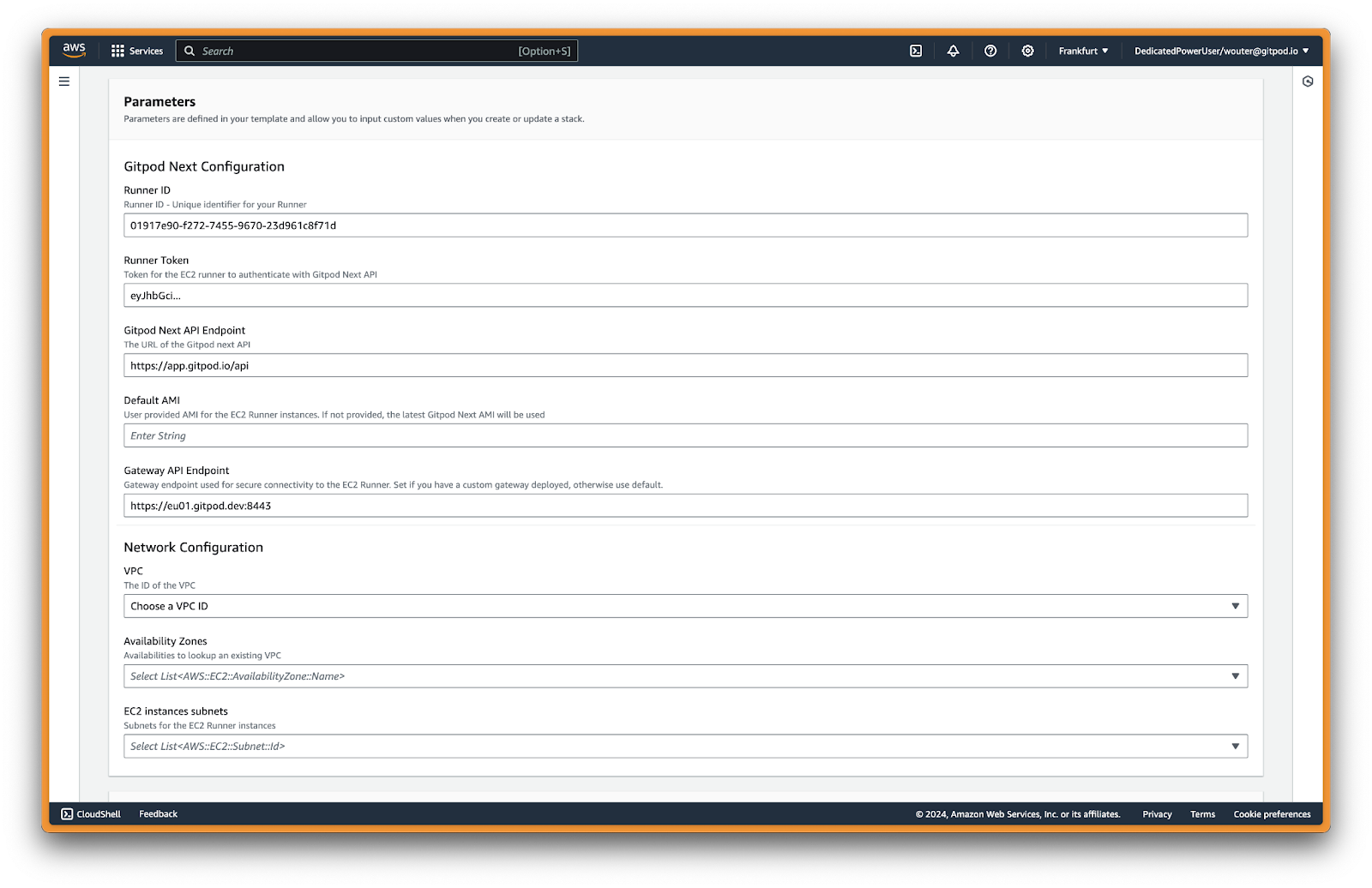Viewport: 1372px width, 888px height.
Task: Click the Runner Token label
Action: [x=156, y=261]
